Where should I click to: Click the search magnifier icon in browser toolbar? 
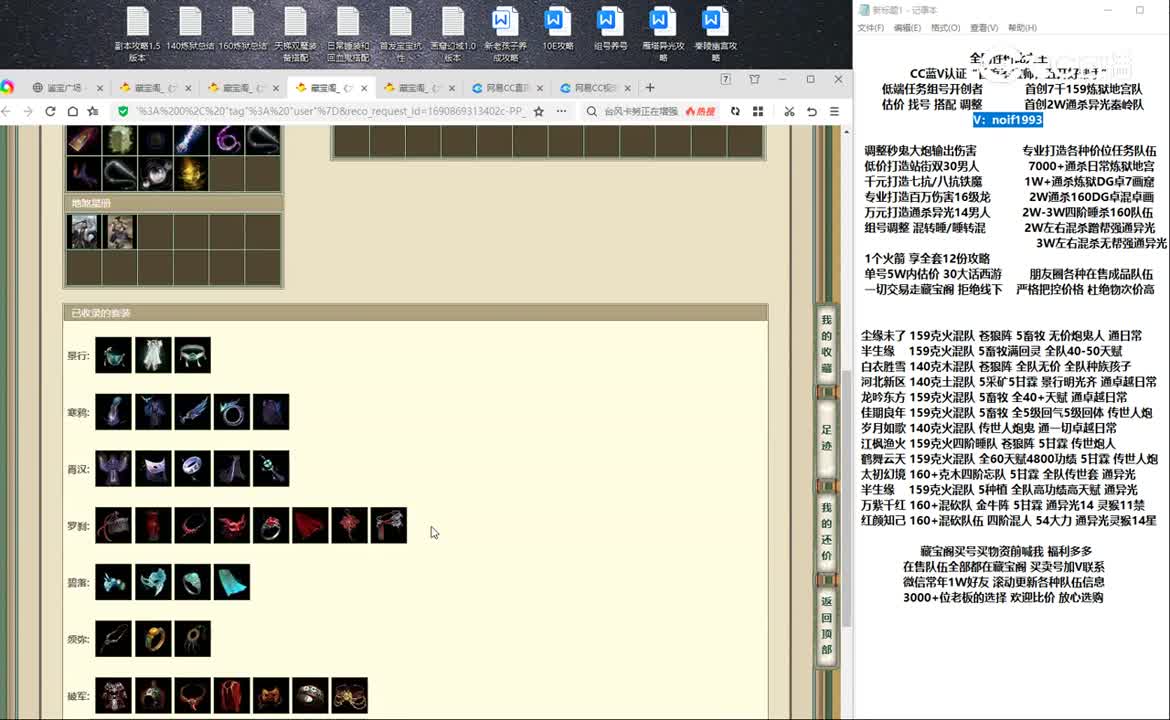[x=591, y=111]
